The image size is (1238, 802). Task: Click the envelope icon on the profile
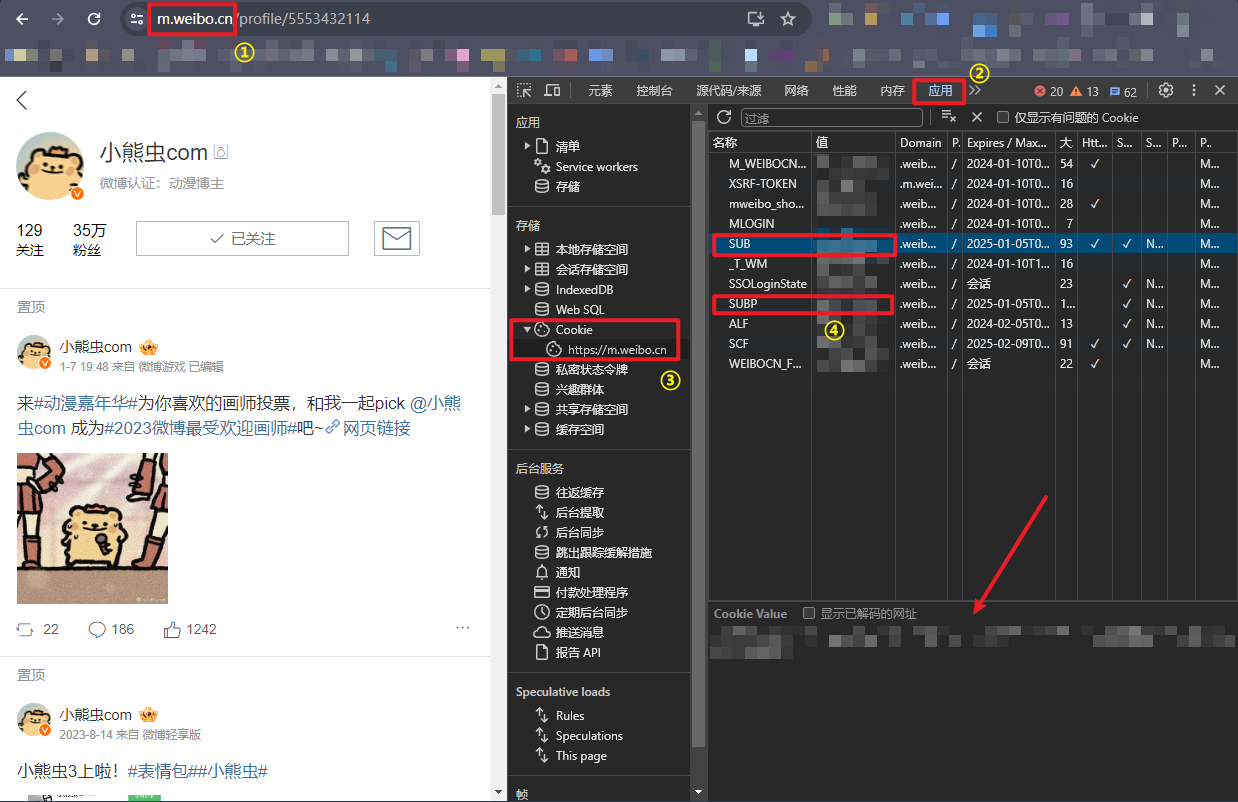tap(397, 238)
